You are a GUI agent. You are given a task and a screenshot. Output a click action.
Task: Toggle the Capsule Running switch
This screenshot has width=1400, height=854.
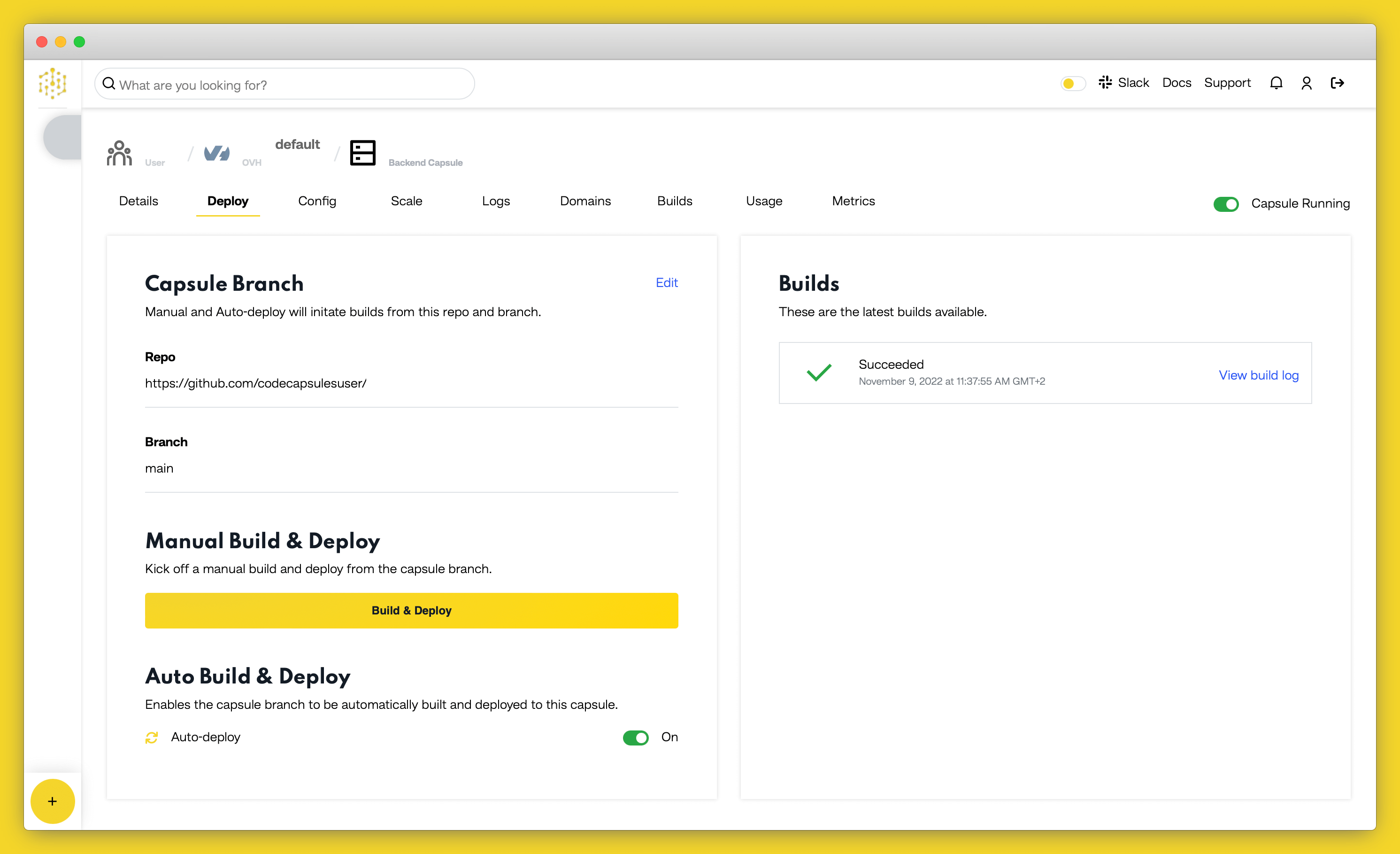[x=1226, y=204]
